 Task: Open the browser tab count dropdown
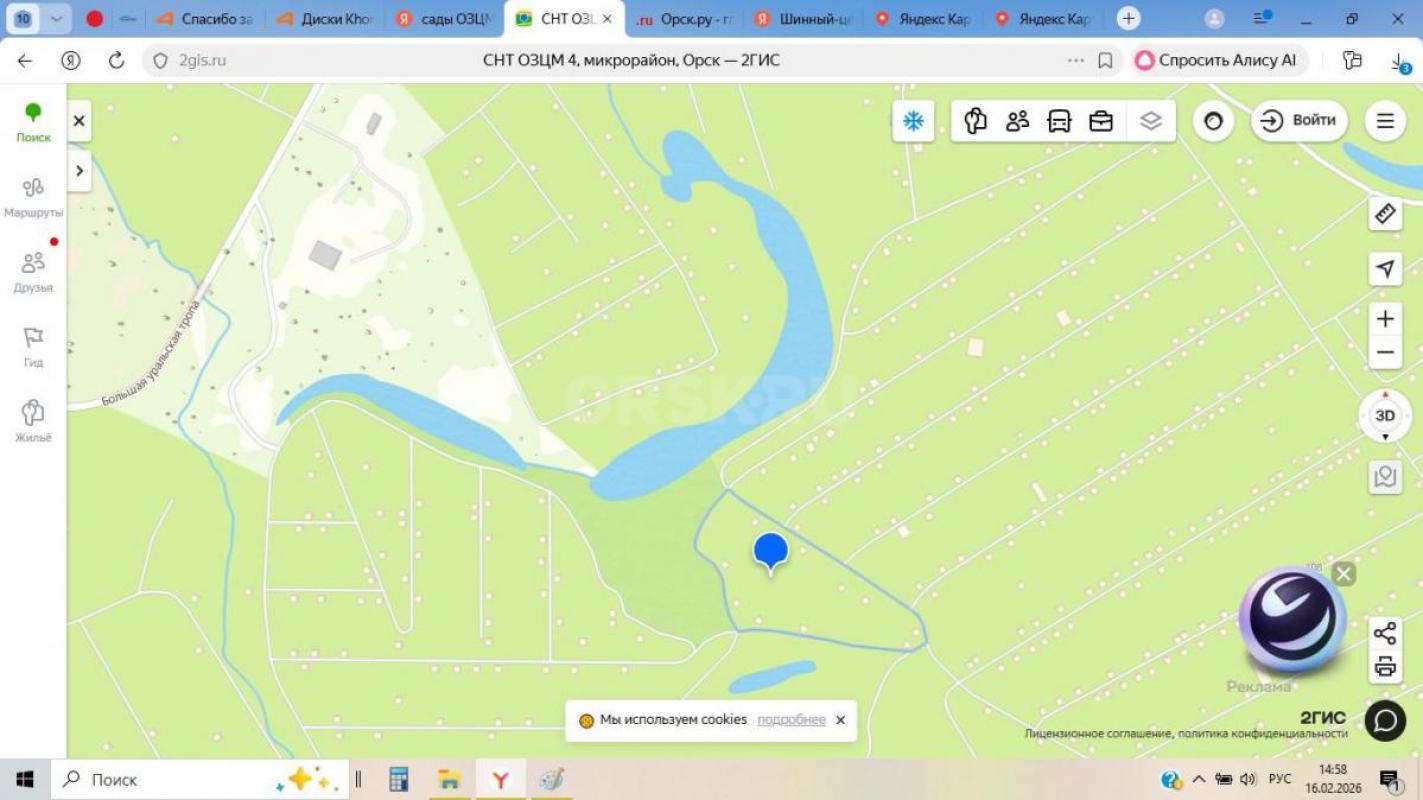(56, 17)
